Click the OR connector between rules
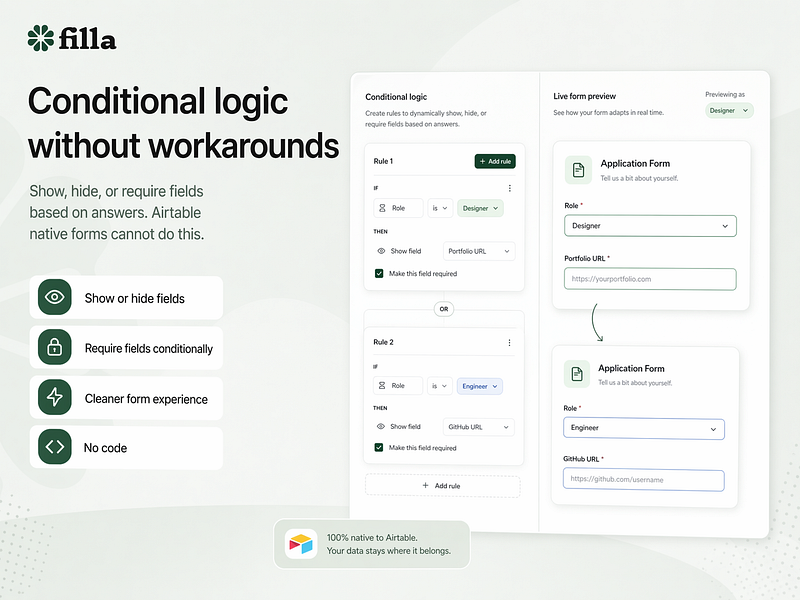 click(x=444, y=309)
